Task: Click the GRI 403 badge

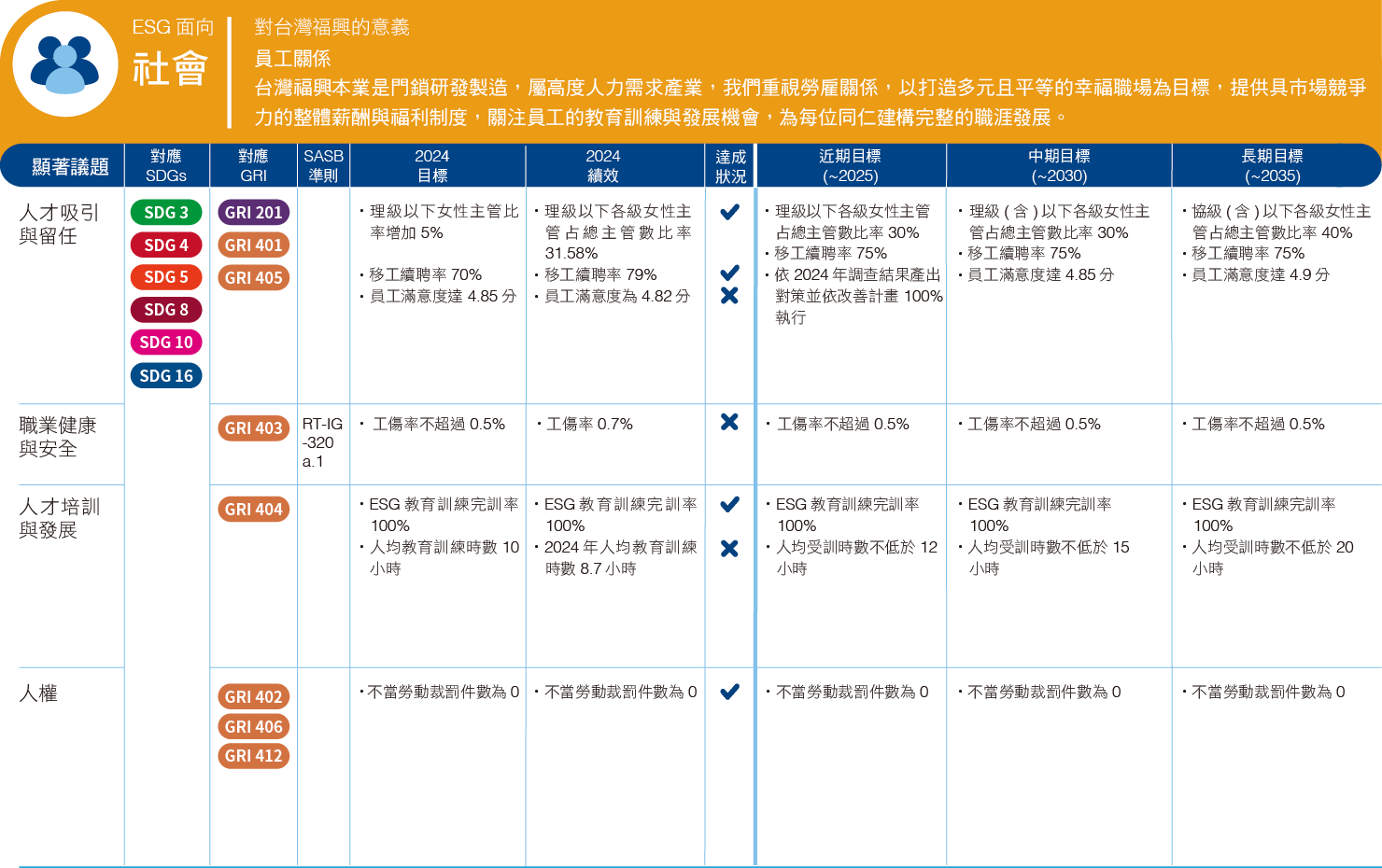Action: tap(254, 427)
